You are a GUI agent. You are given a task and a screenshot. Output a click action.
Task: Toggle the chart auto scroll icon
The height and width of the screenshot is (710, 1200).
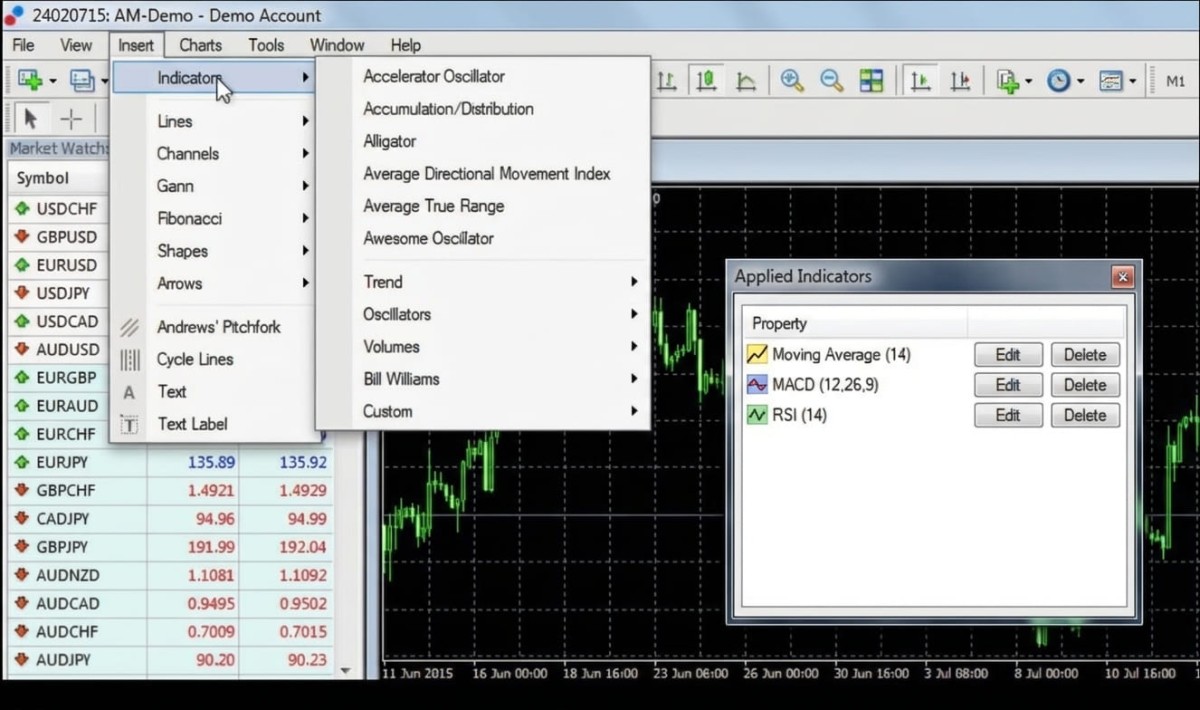tap(921, 81)
